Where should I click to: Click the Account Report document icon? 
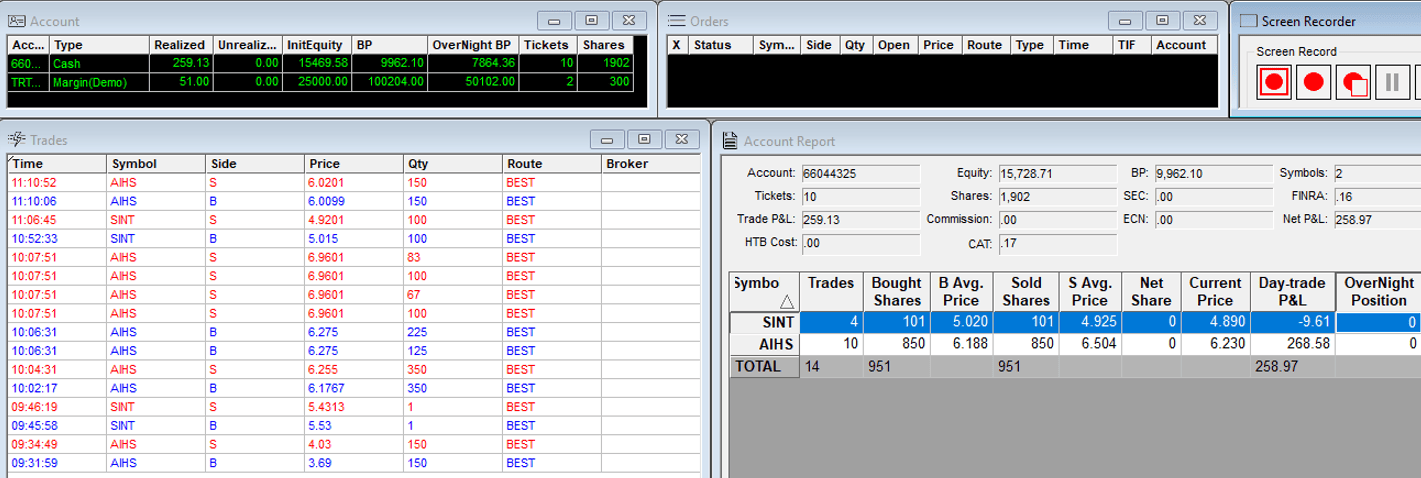point(729,141)
